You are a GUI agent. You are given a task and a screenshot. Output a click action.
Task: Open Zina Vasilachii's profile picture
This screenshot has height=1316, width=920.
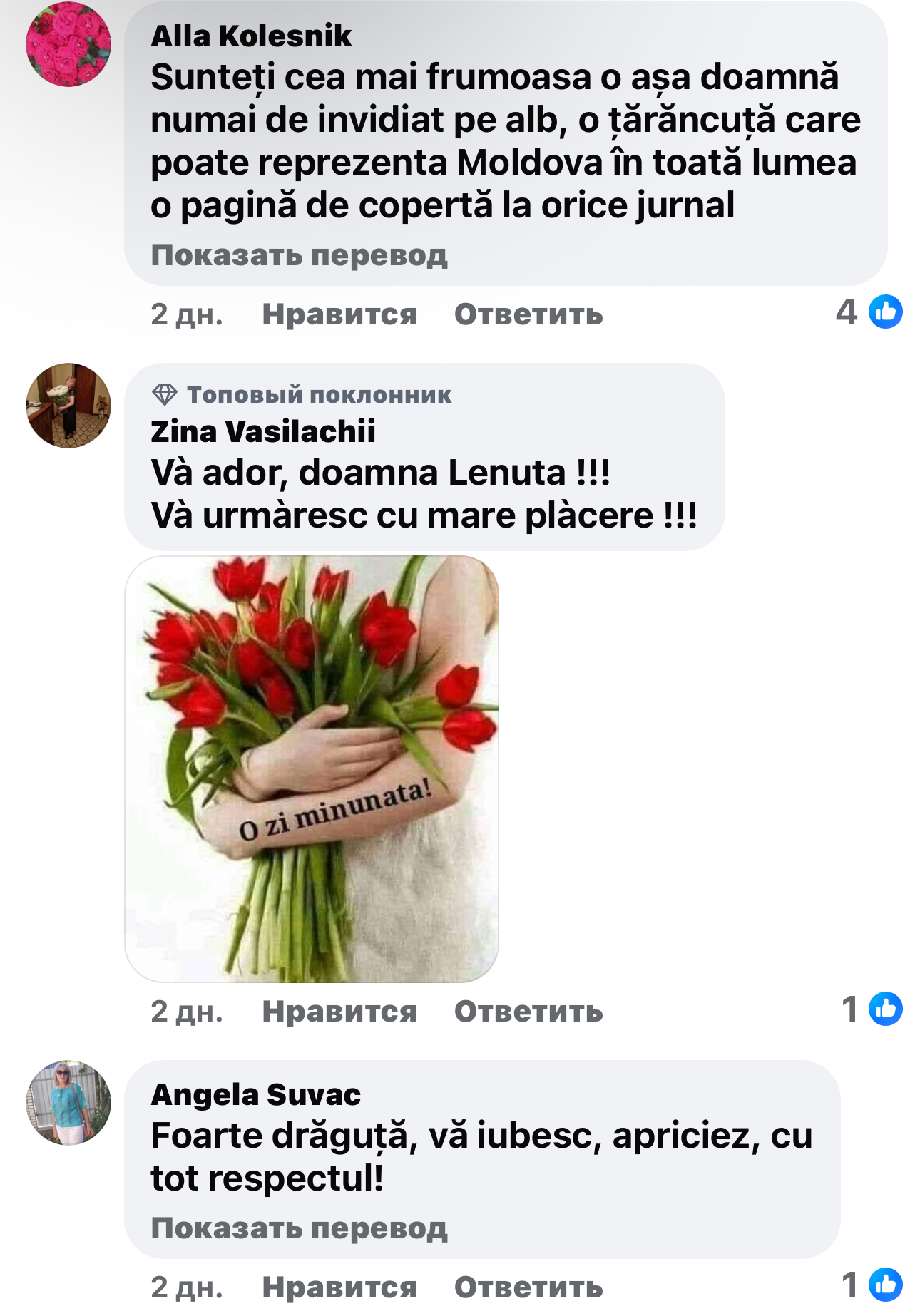[68, 406]
